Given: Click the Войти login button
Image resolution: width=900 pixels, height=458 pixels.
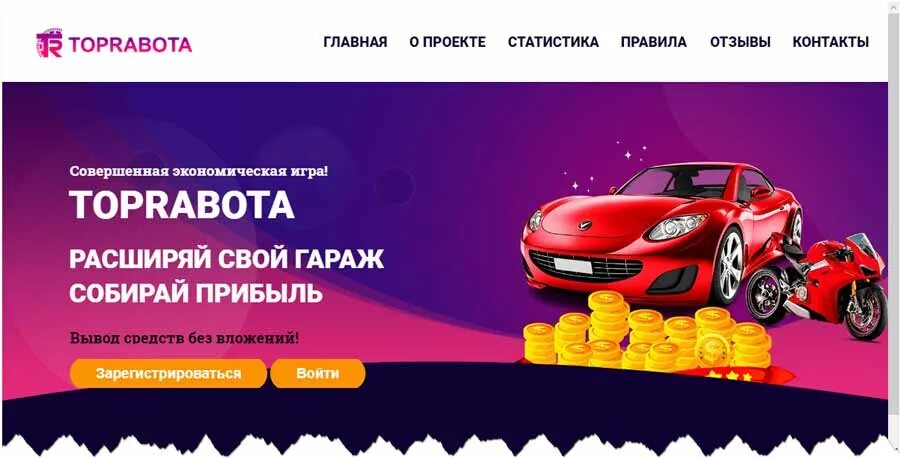Looking at the screenshot, I should 318,374.
